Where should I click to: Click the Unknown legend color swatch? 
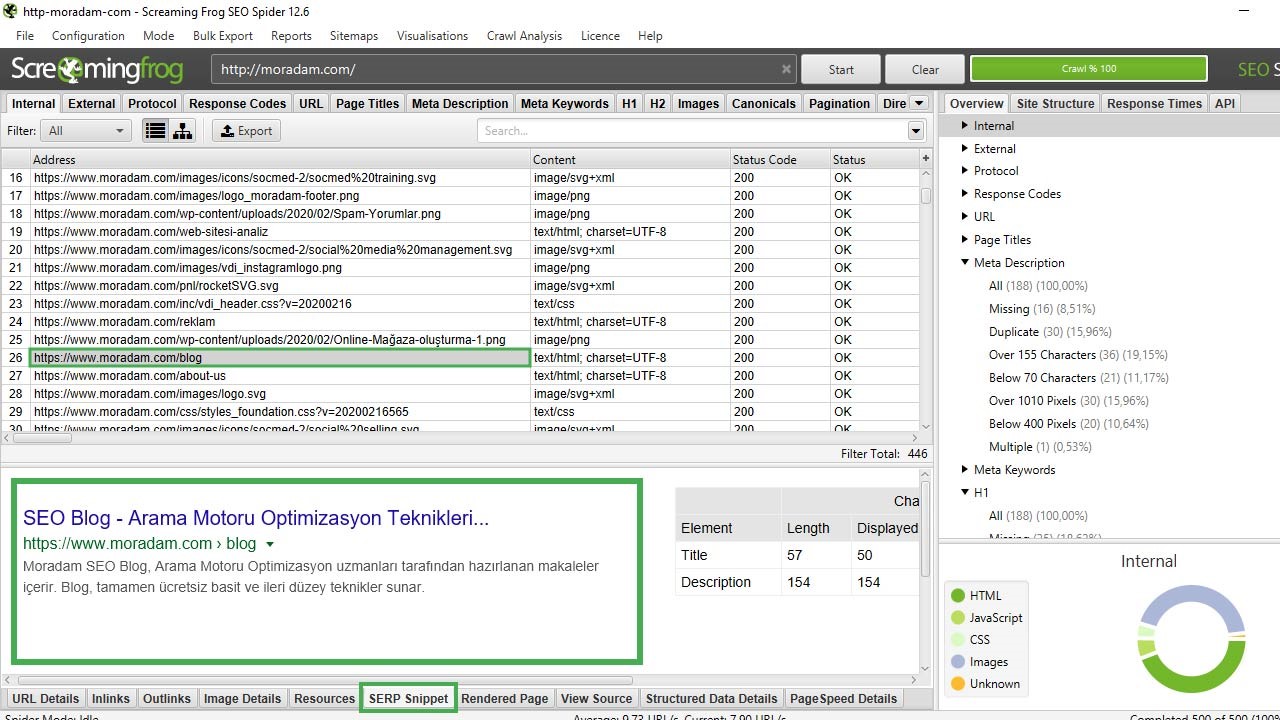coord(958,684)
